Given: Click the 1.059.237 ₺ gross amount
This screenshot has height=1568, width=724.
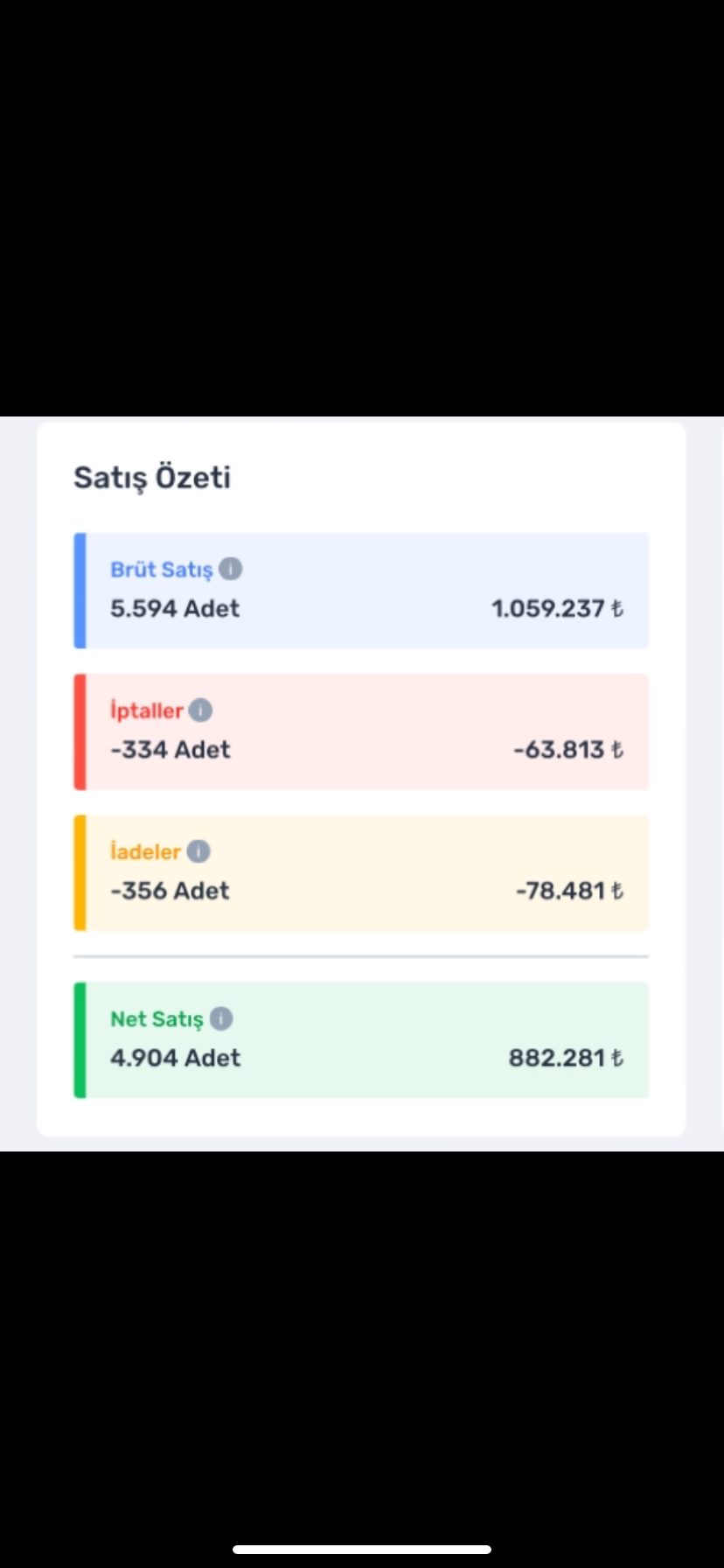Looking at the screenshot, I should [557, 608].
